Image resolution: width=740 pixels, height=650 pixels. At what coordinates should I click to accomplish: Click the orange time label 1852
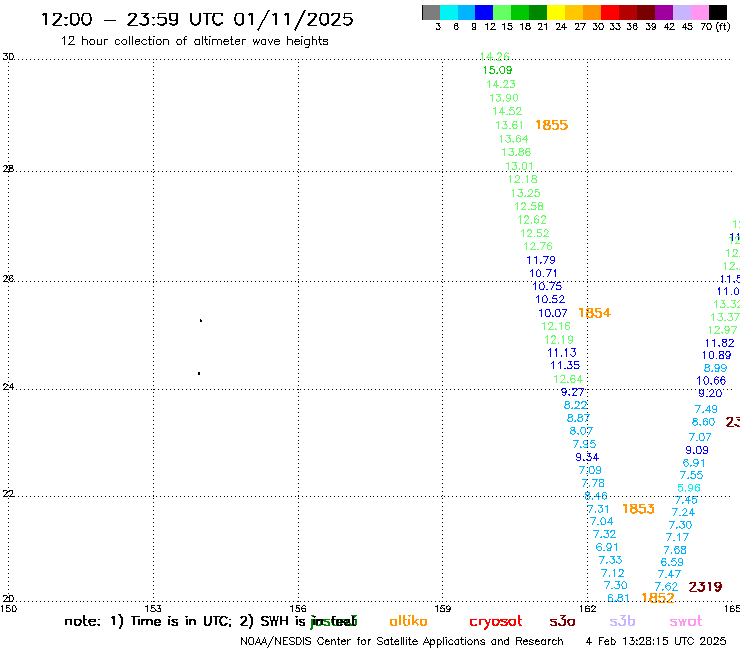(657, 598)
